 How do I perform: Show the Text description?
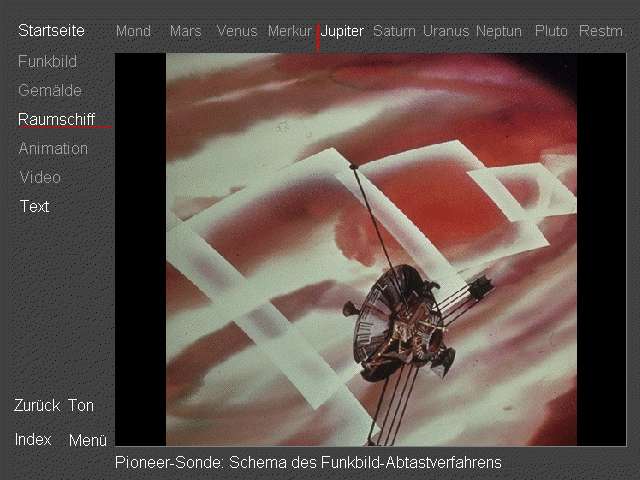34,207
